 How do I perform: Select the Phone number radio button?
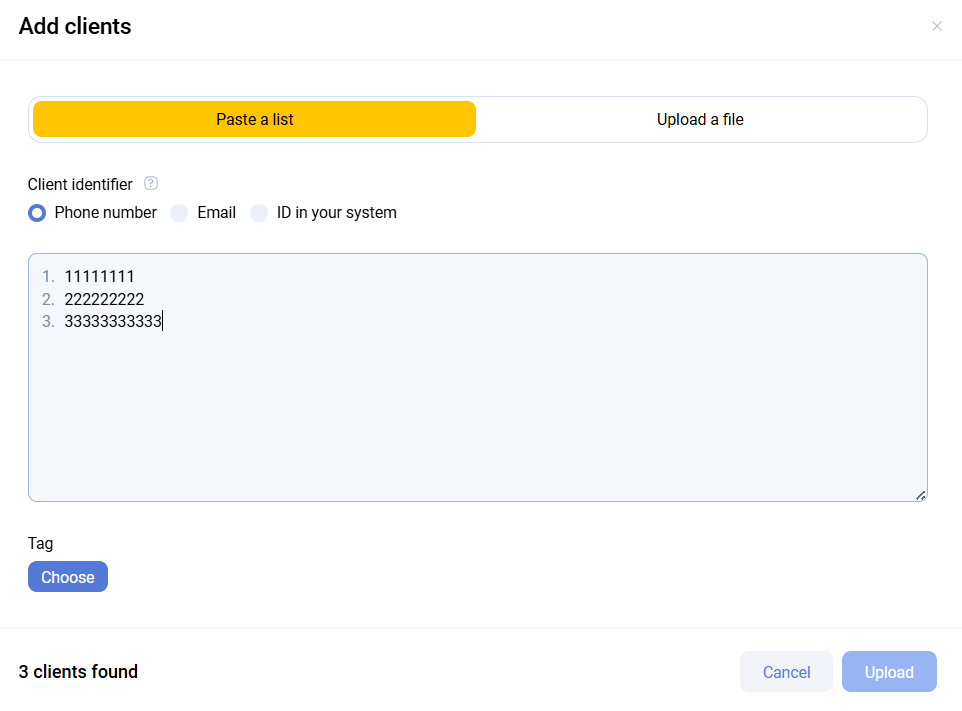tap(37, 213)
